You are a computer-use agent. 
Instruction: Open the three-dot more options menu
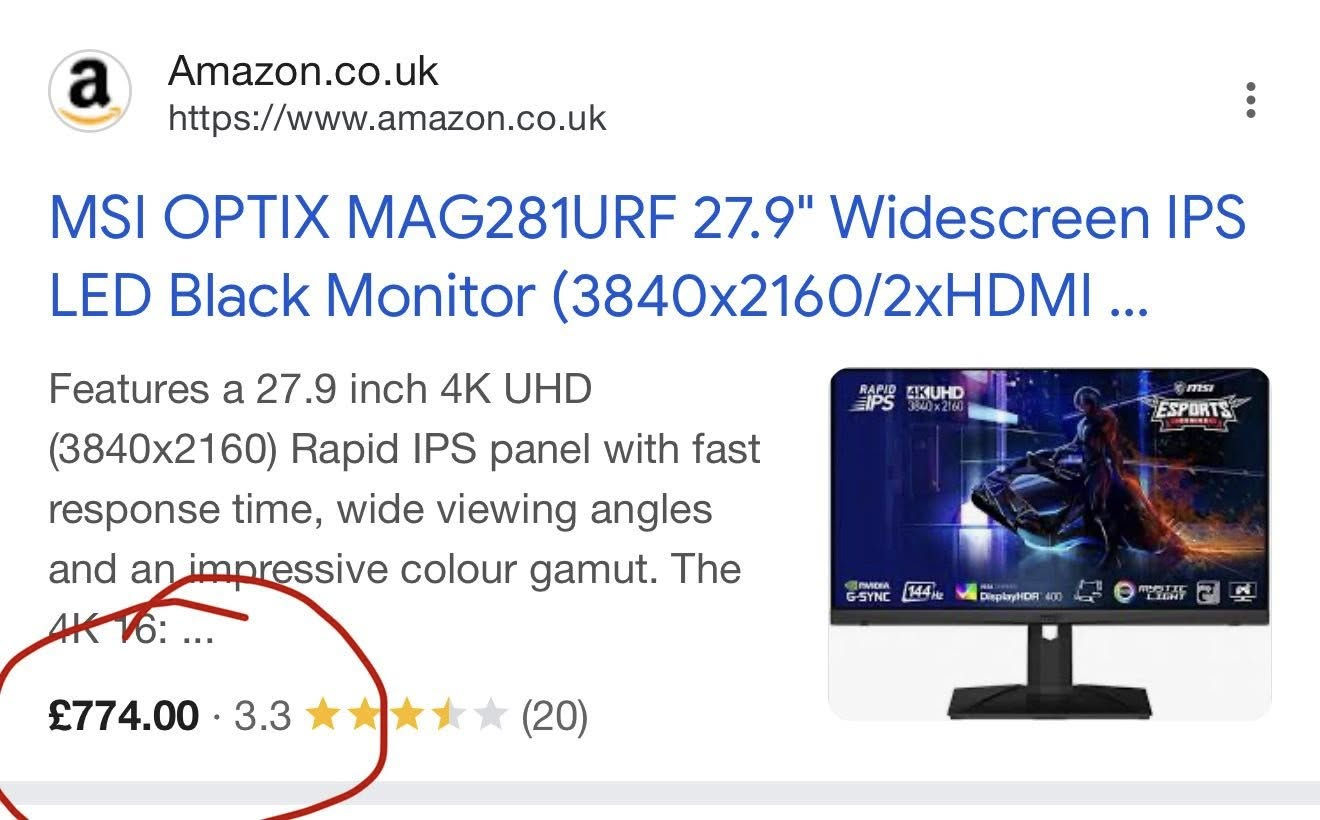click(1250, 100)
